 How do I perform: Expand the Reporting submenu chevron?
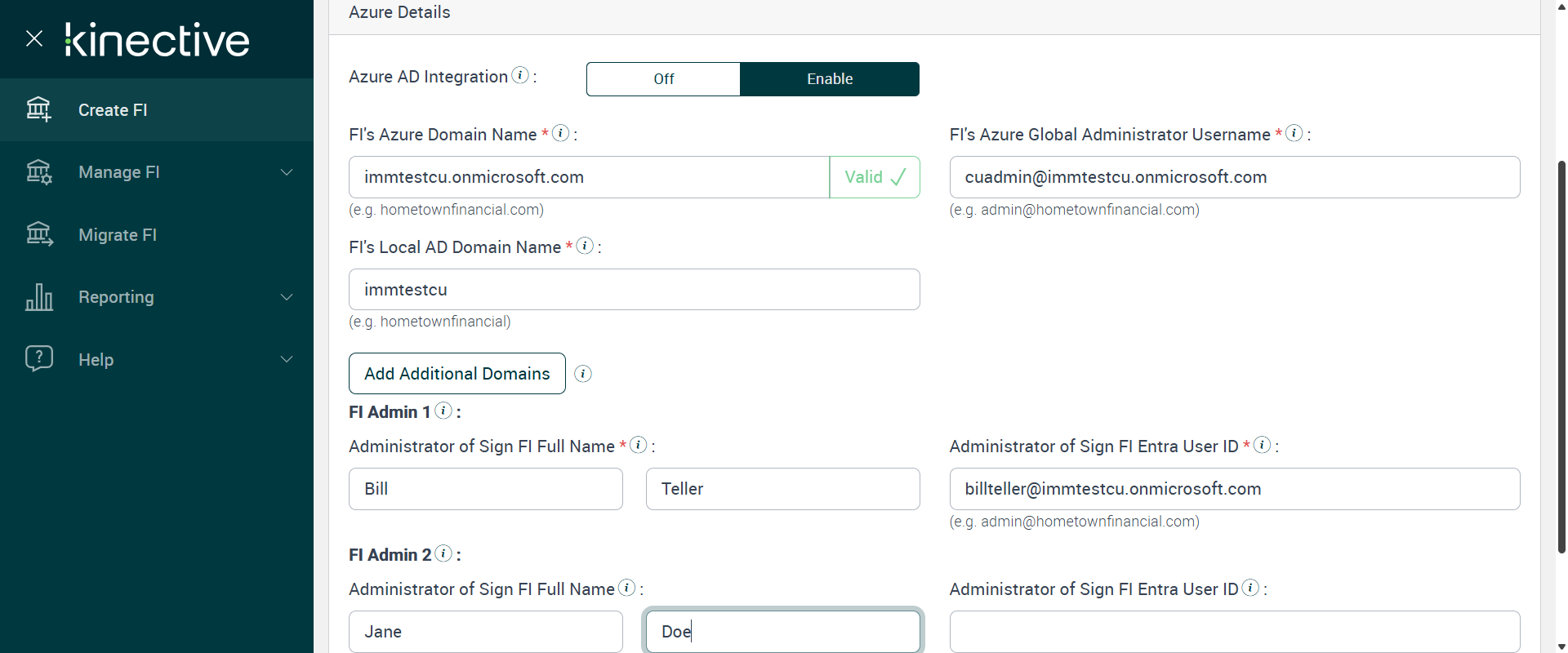[x=287, y=297]
